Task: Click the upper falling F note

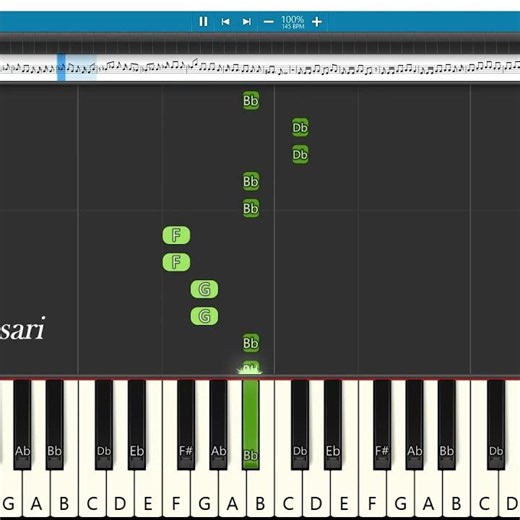Action: [x=176, y=235]
